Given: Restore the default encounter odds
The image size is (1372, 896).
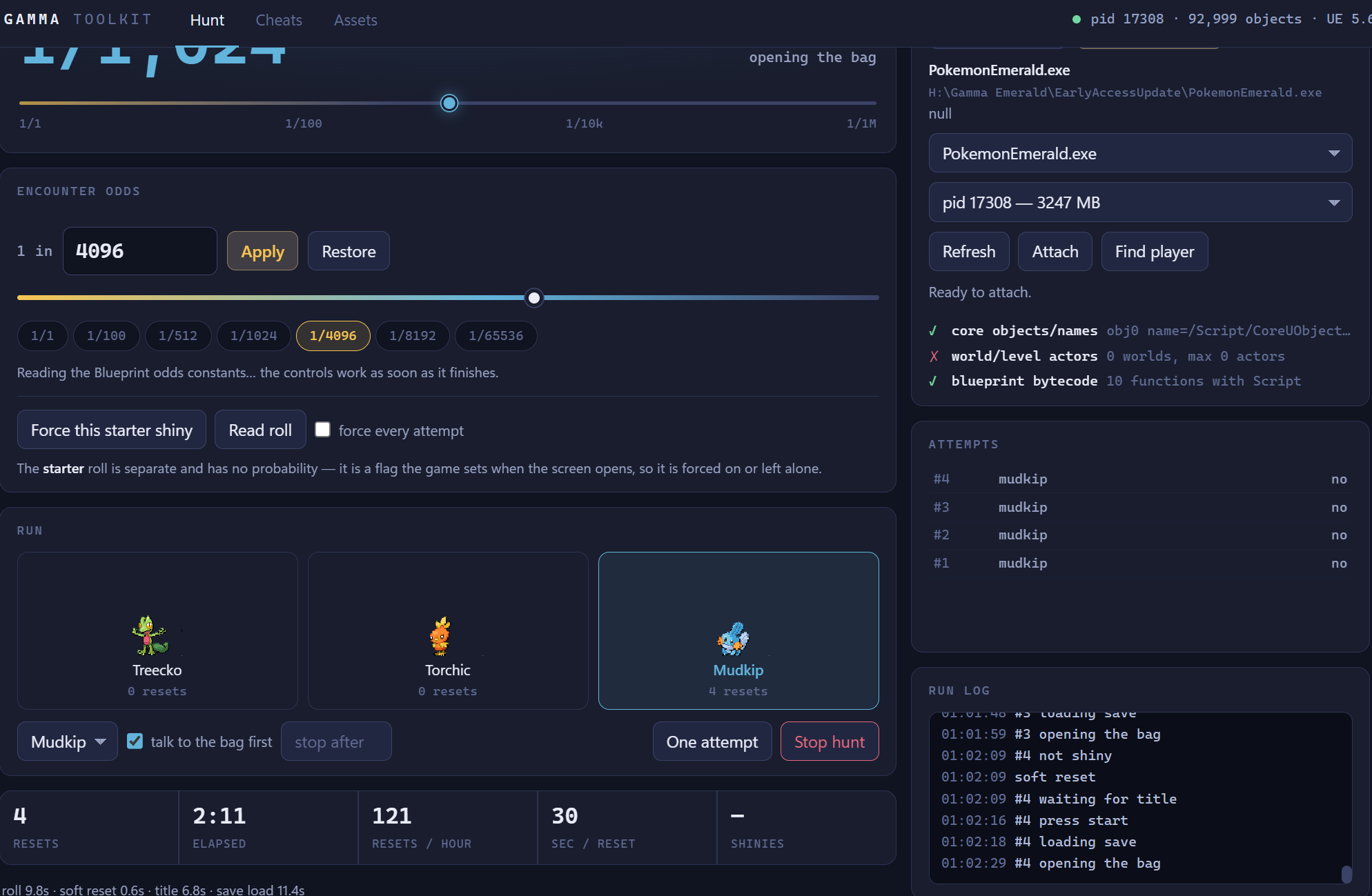Looking at the screenshot, I should [x=349, y=251].
